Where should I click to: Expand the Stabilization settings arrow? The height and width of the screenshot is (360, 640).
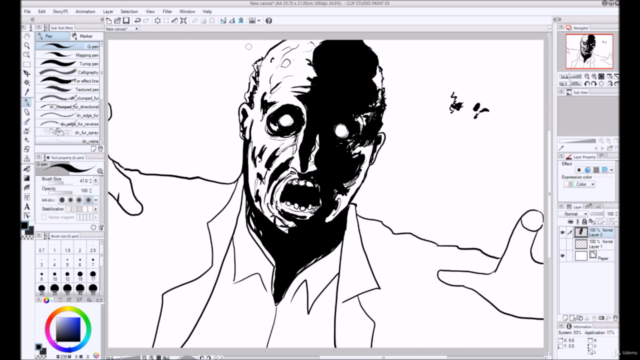(x=96, y=209)
